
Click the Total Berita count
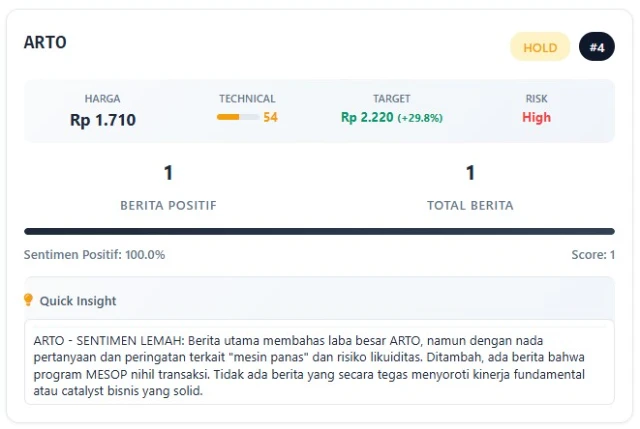470,173
